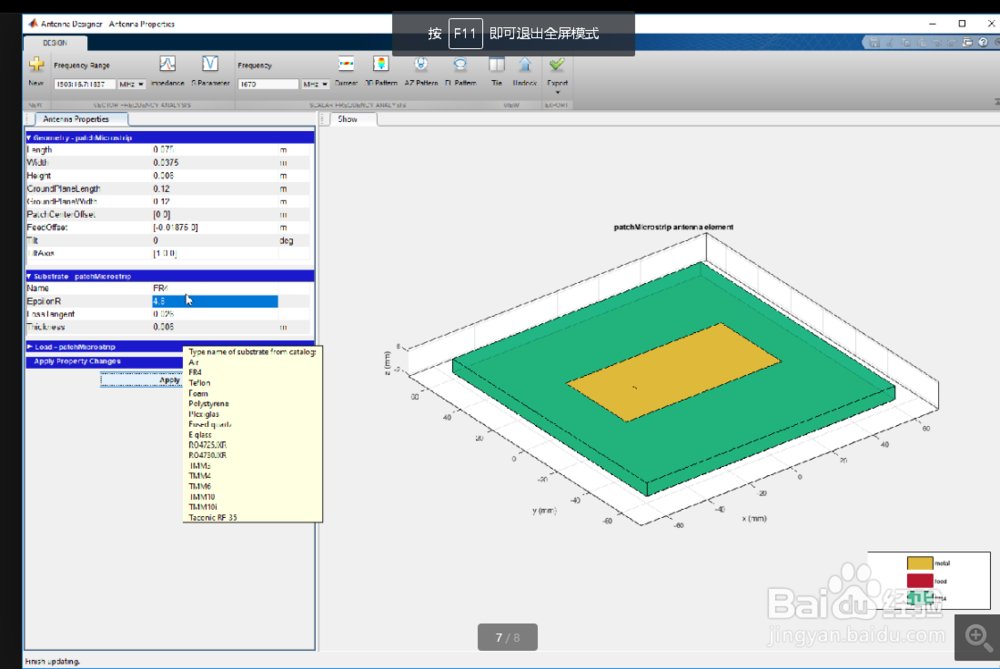
Task: Click the red feed legend swatch
Action: tap(920, 581)
